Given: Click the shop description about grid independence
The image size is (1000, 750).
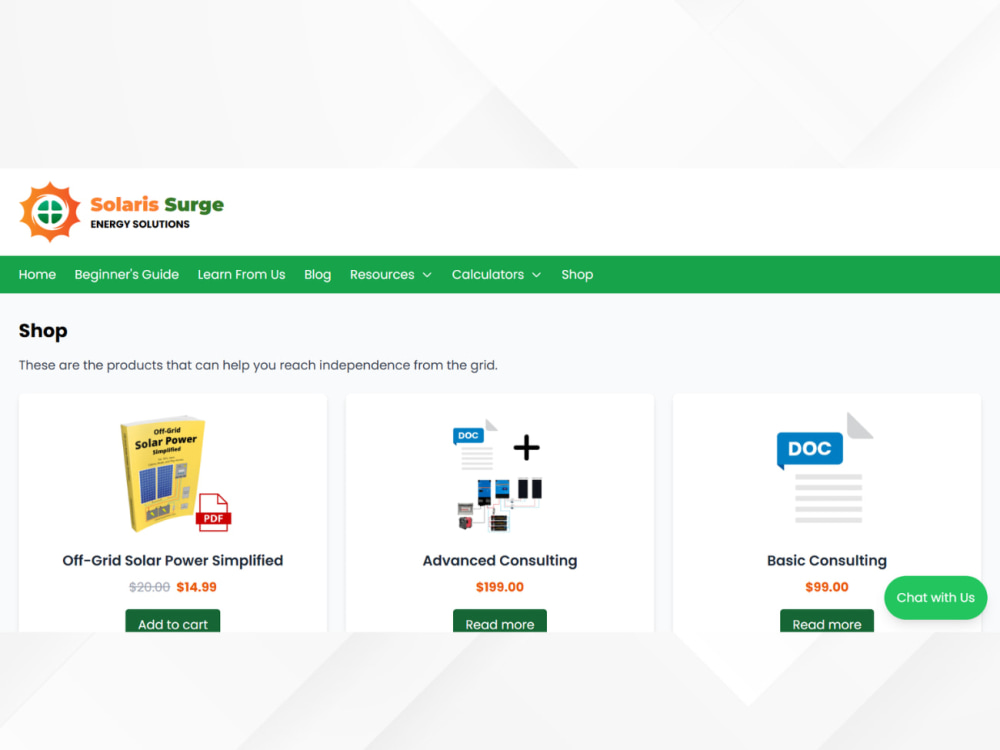Looking at the screenshot, I should tap(258, 365).
